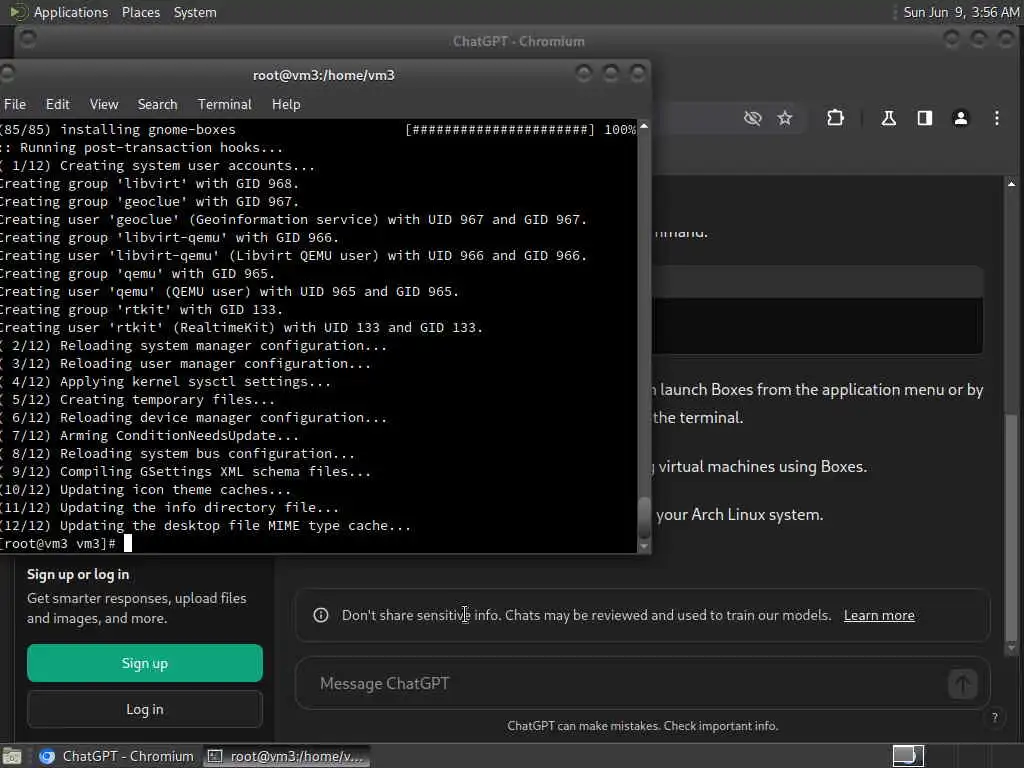
Task: Click the 'Compiling GSettings XML schema files' line
Action: pos(186,472)
